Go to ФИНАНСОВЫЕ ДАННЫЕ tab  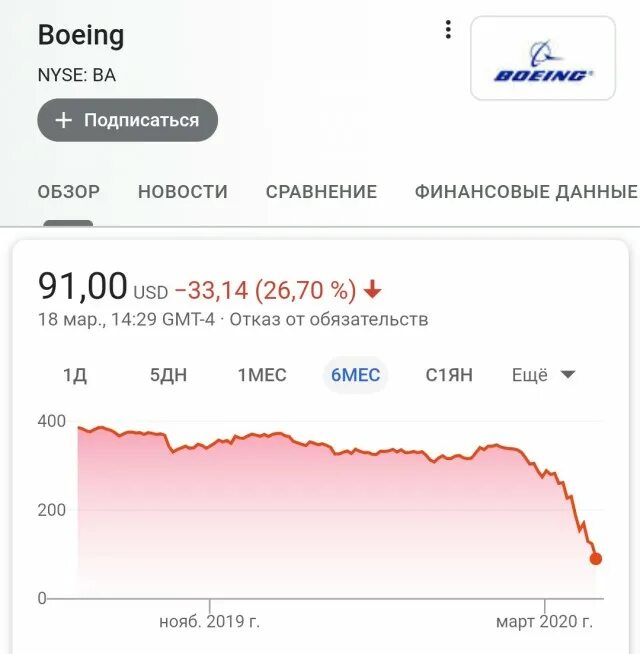click(527, 192)
